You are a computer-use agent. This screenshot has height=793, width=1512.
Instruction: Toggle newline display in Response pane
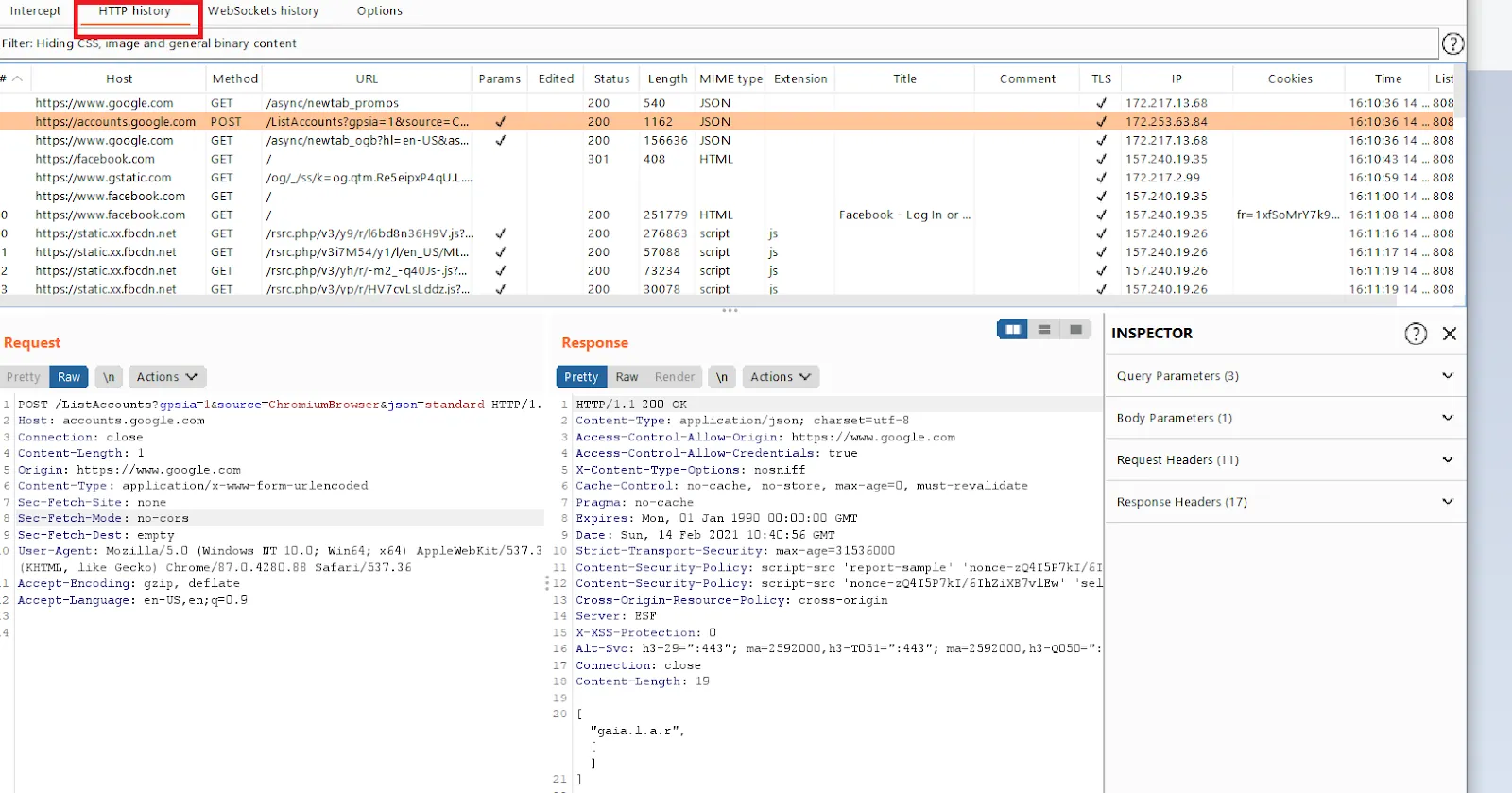(x=722, y=377)
